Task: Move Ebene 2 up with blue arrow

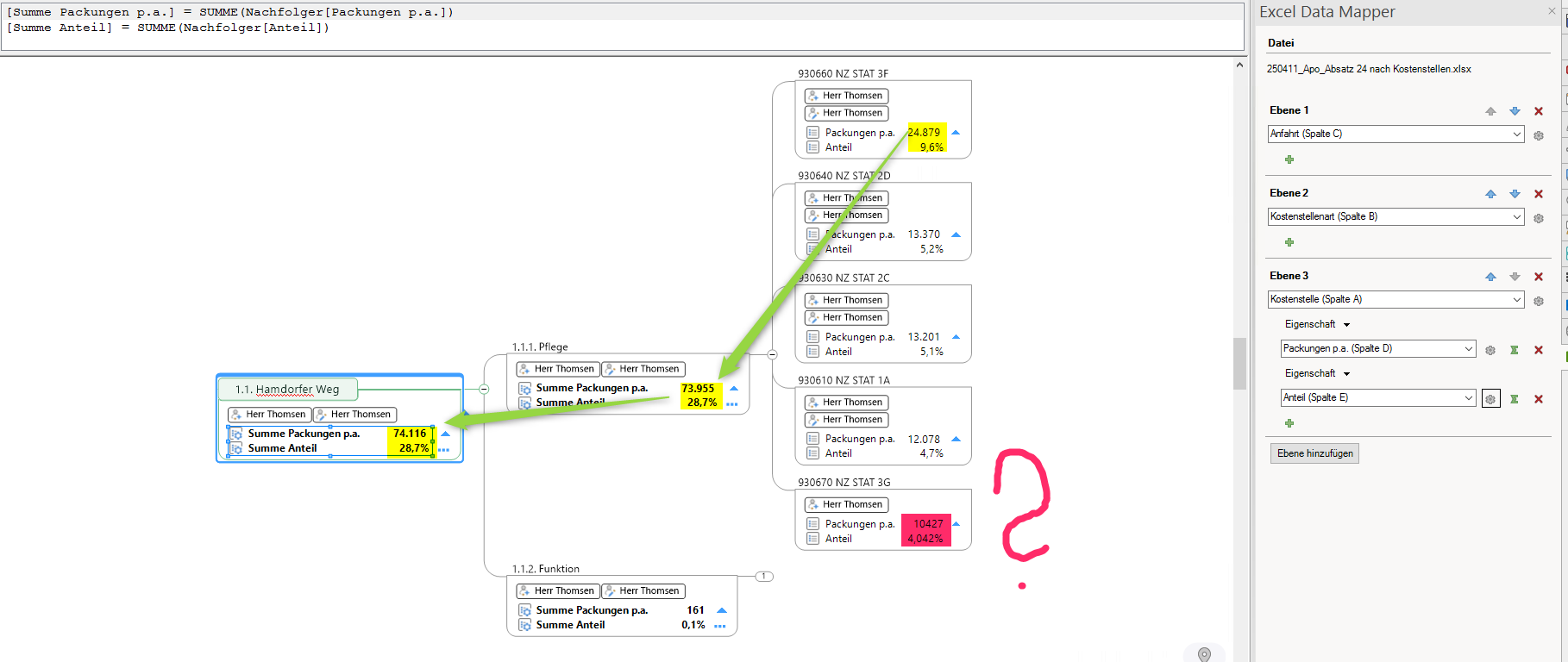Action: pyautogui.click(x=1490, y=194)
